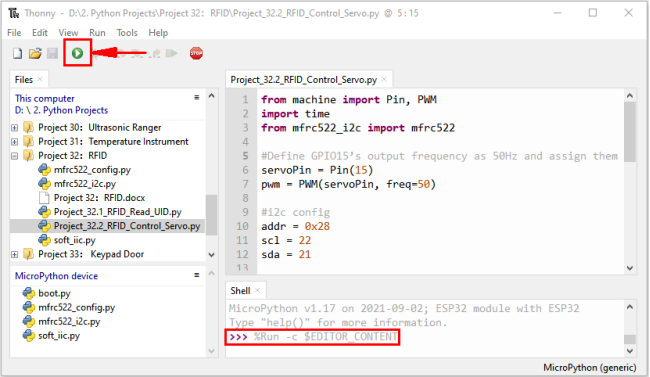Image resolution: width=650 pixels, height=377 pixels.
Task: Close the Shell tab
Action: 257,290
